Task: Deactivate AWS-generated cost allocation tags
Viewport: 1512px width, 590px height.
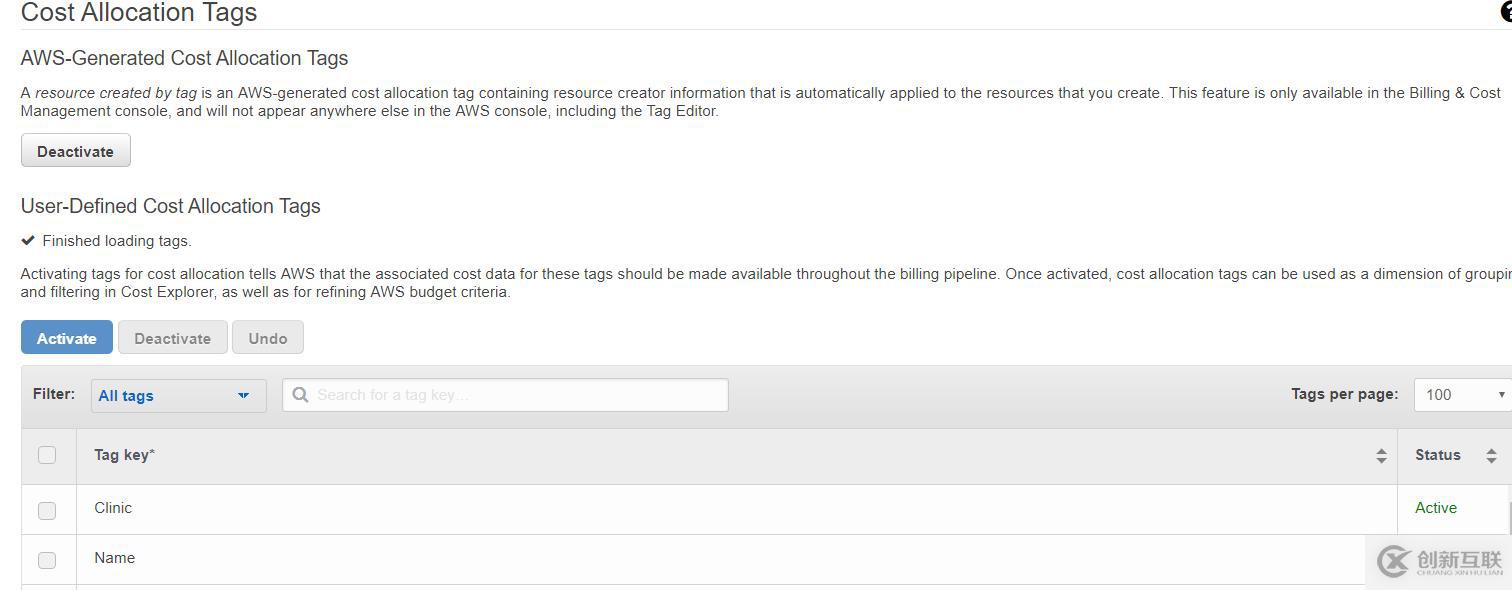Action: (x=76, y=151)
